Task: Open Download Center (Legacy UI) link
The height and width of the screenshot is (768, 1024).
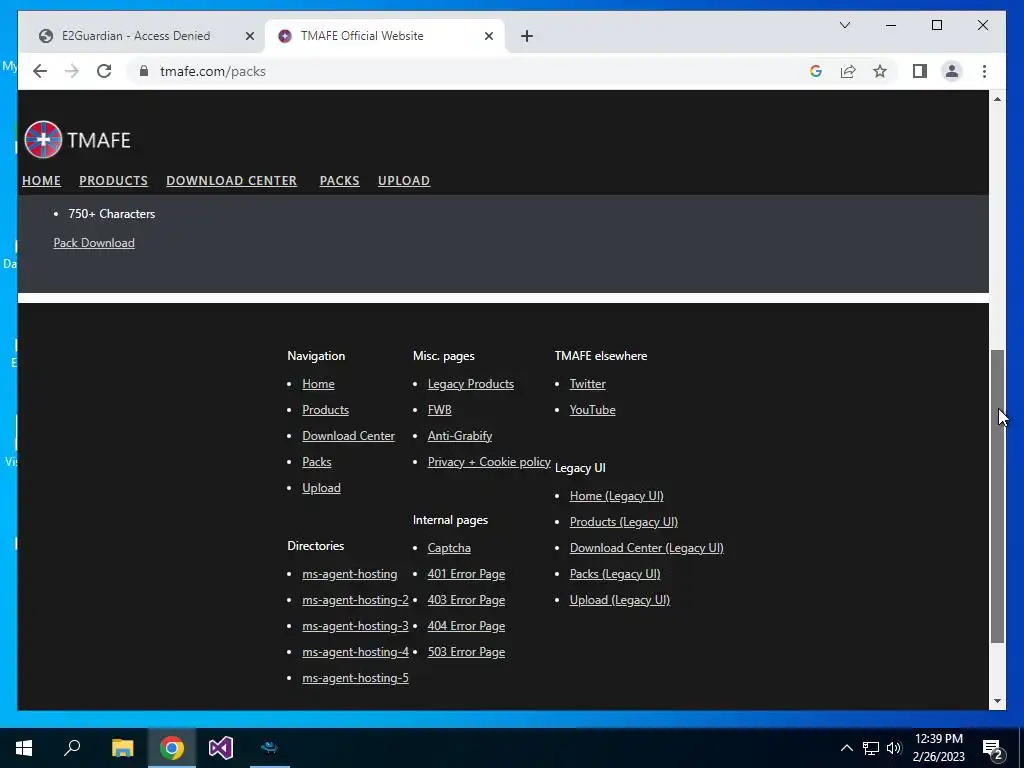Action: pyautogui.click(x=647, y=549)
